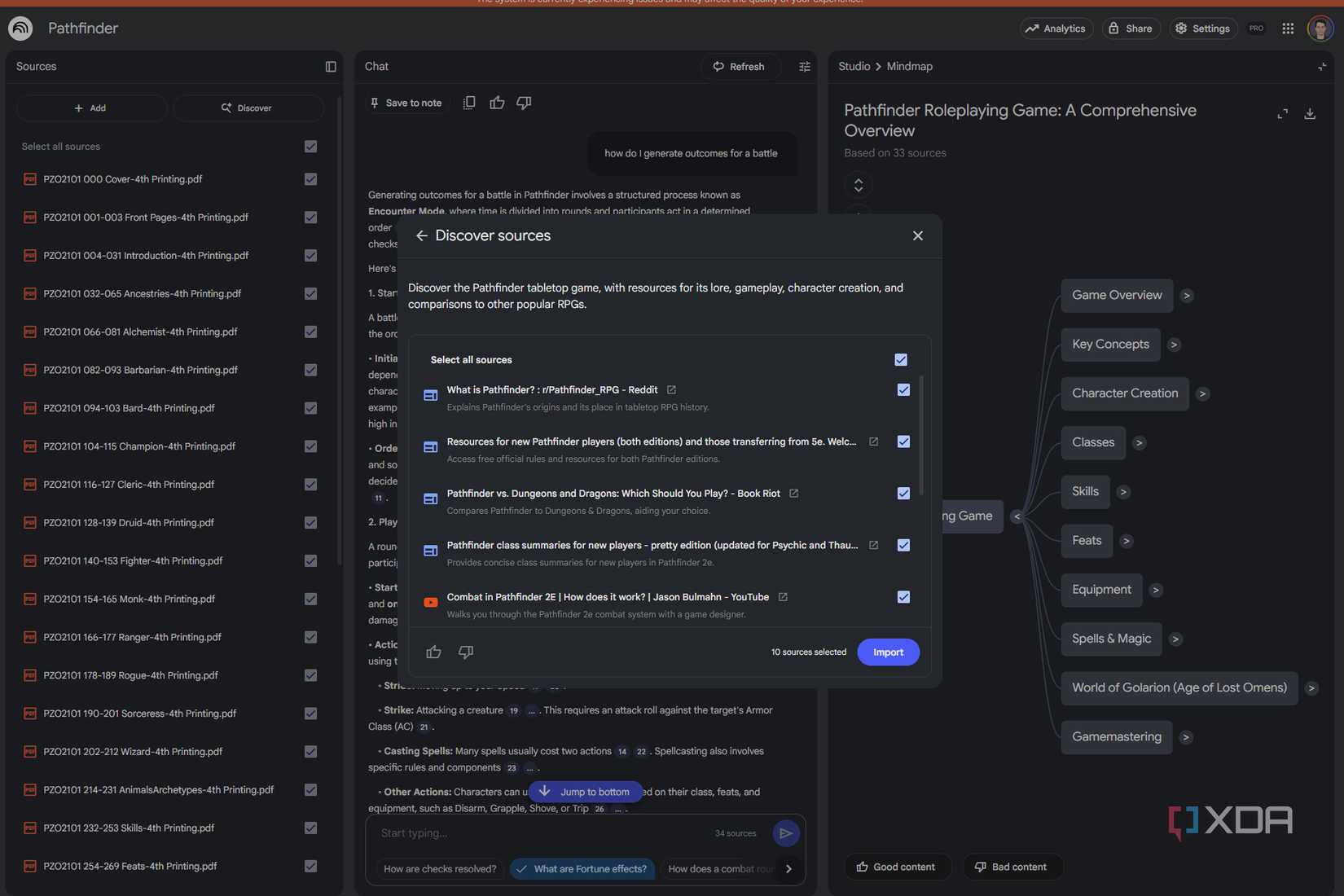Viewport: 1344px width, 896px height.
Task: Select World of Golarion mindmap node
Action: pyautogui.click(x=1179, y=687)
